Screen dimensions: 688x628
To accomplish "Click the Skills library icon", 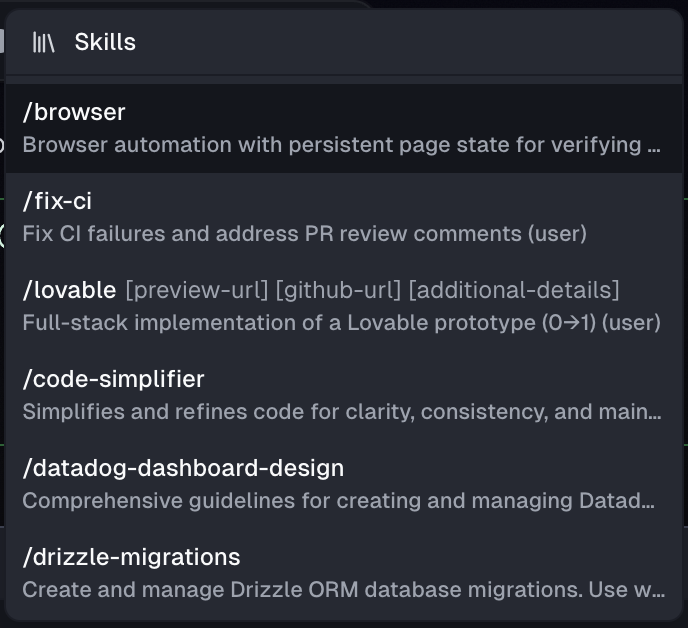I will (x=43, y=42).
